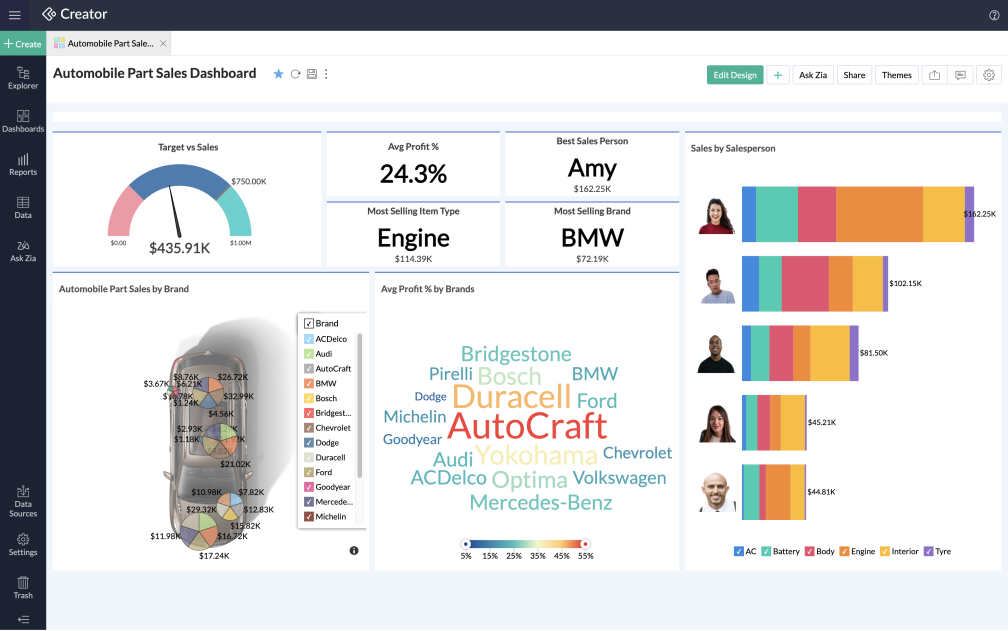The image size is (1008, 631).
Task: Toggle the Dodge legend checkbox
Action: click(x=309, y=442)
